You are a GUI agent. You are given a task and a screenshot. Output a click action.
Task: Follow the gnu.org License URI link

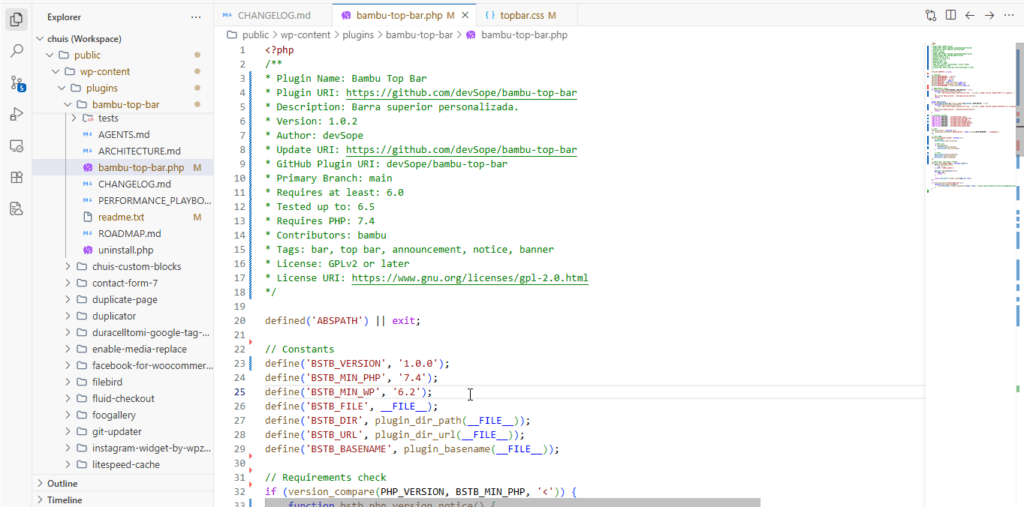coord(470,278)
